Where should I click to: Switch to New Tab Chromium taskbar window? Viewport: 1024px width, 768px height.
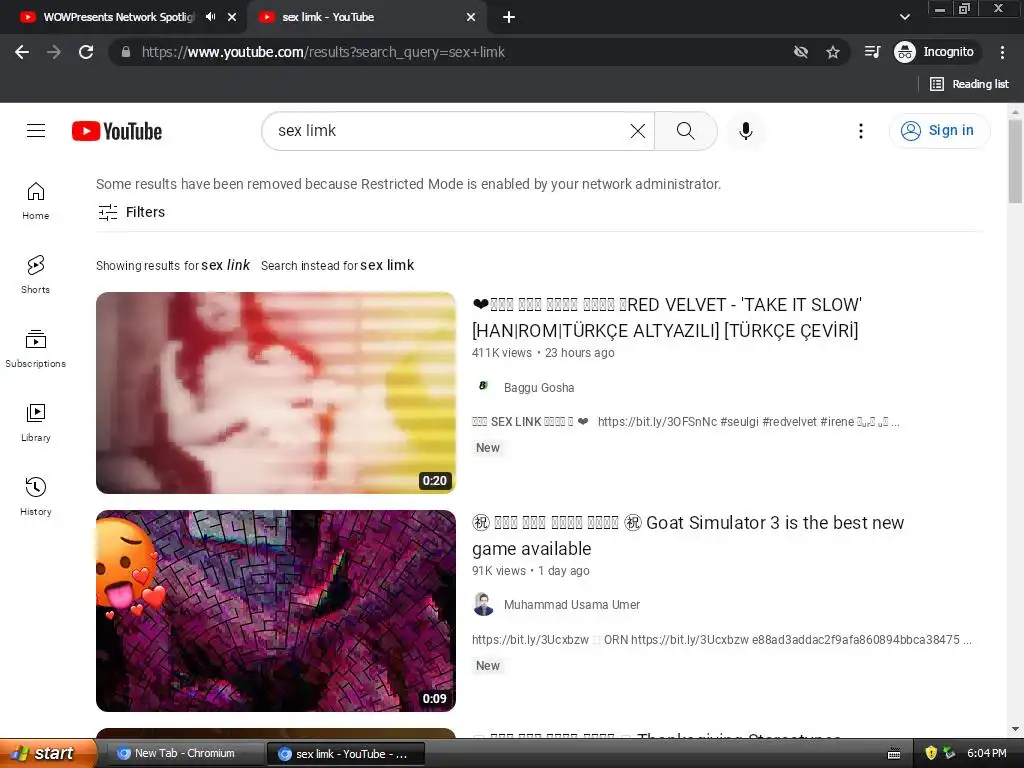[x=185, y=754]
